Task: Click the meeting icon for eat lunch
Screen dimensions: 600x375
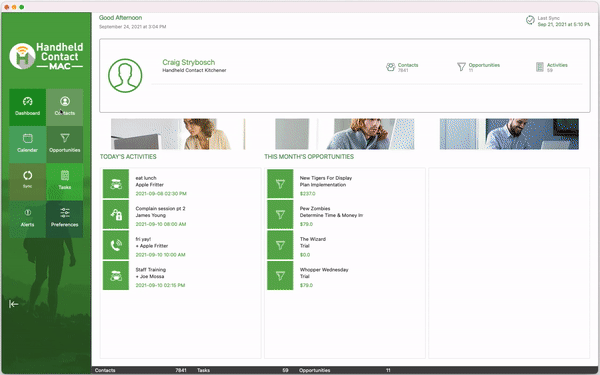Action: (116, 184)
